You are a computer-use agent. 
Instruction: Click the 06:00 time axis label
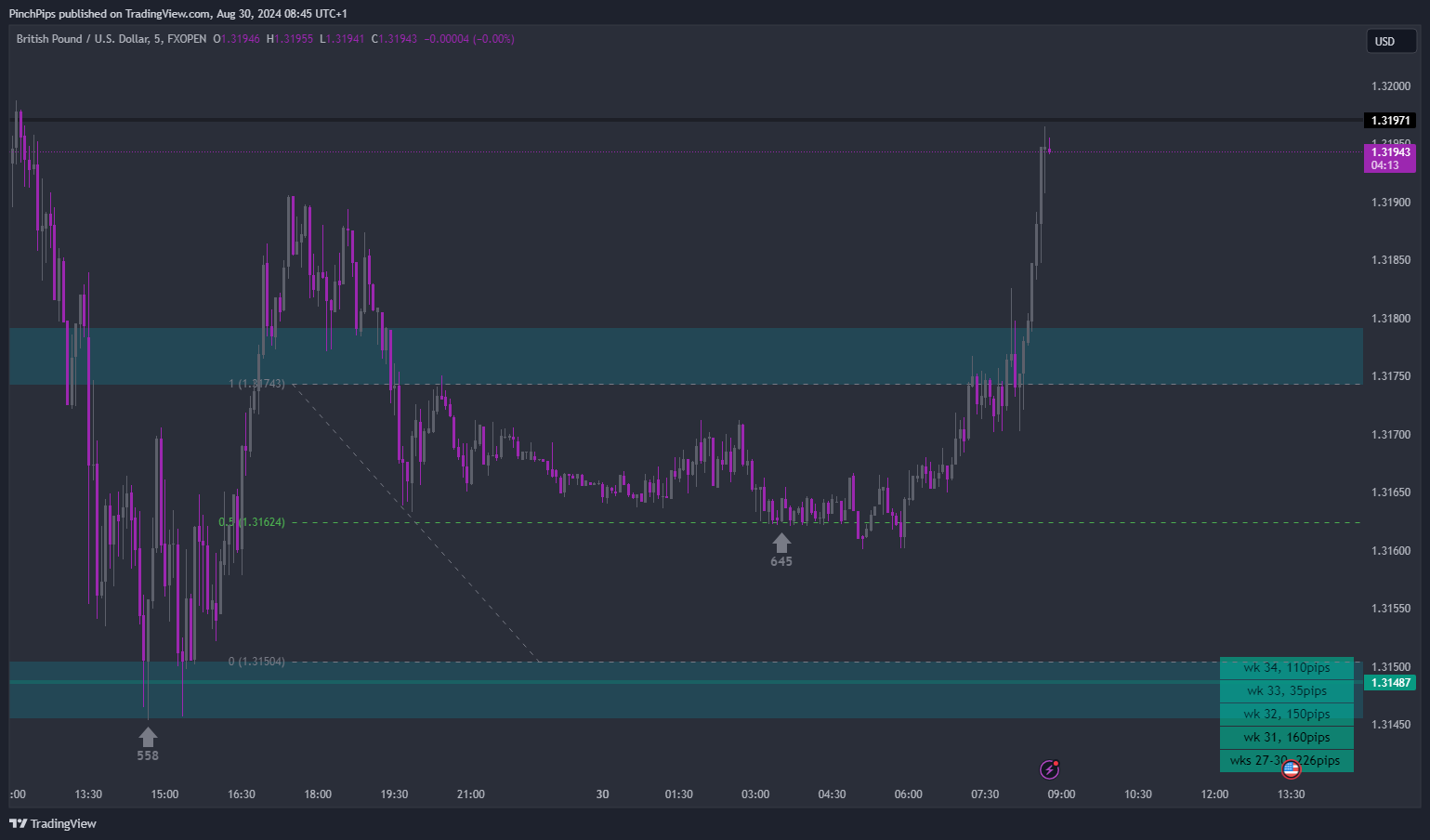pyautogui.click(x=909, y=794)
